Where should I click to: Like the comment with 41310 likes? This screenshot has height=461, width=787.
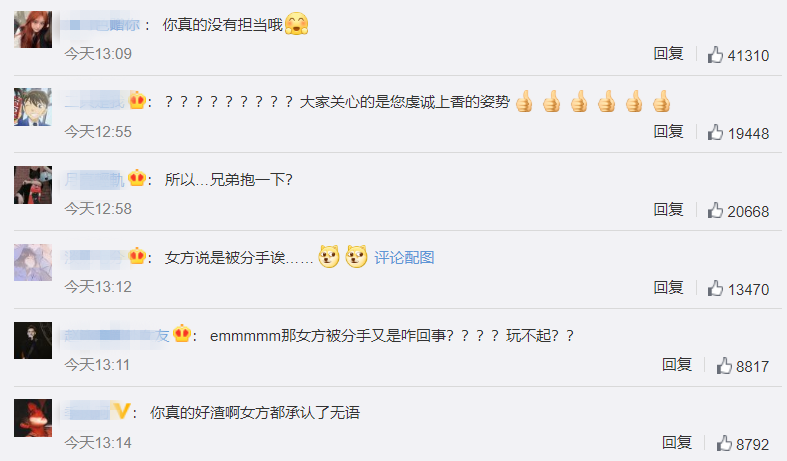click(x=715, y=55)
